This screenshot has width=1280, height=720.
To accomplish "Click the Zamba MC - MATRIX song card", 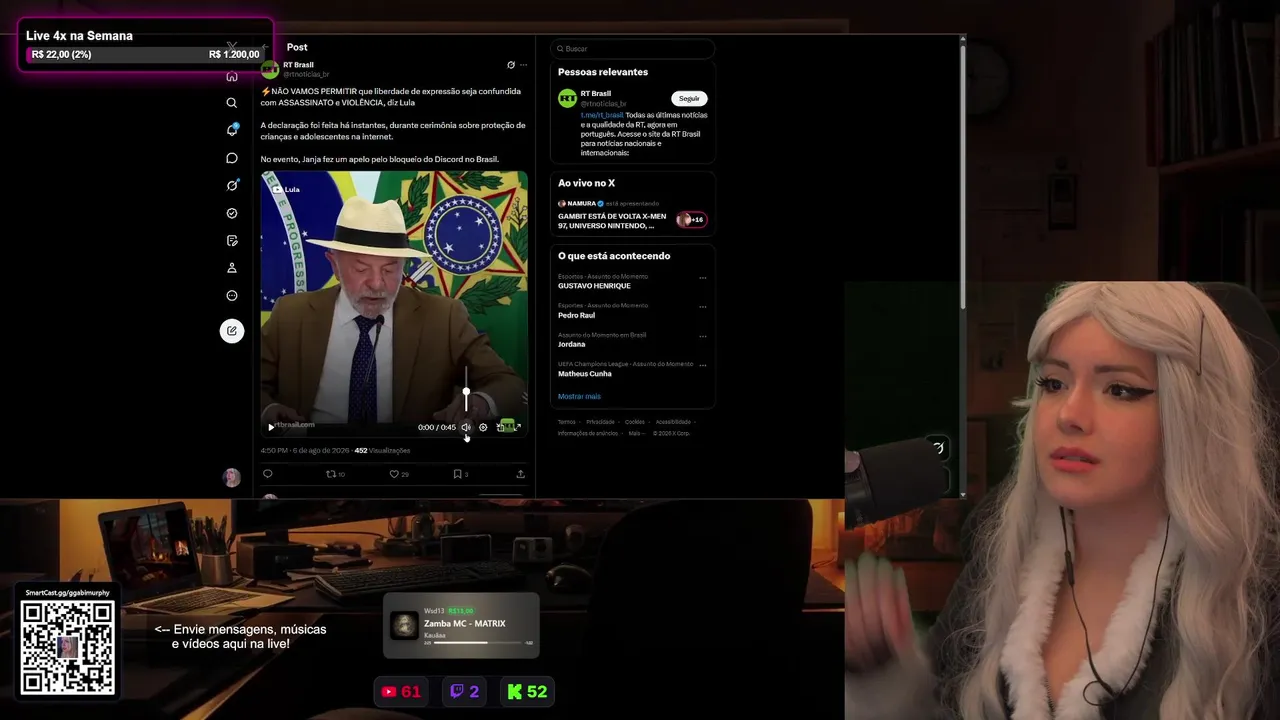I will [x=461, y=626].
